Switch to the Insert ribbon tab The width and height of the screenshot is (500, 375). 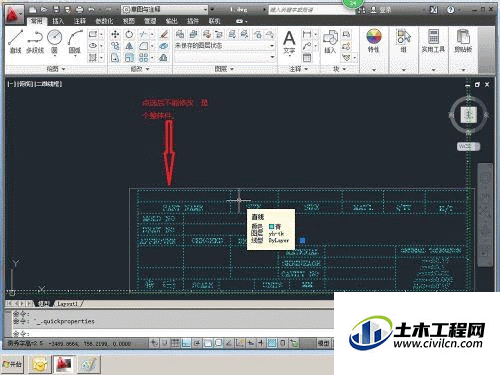point(58,21)
